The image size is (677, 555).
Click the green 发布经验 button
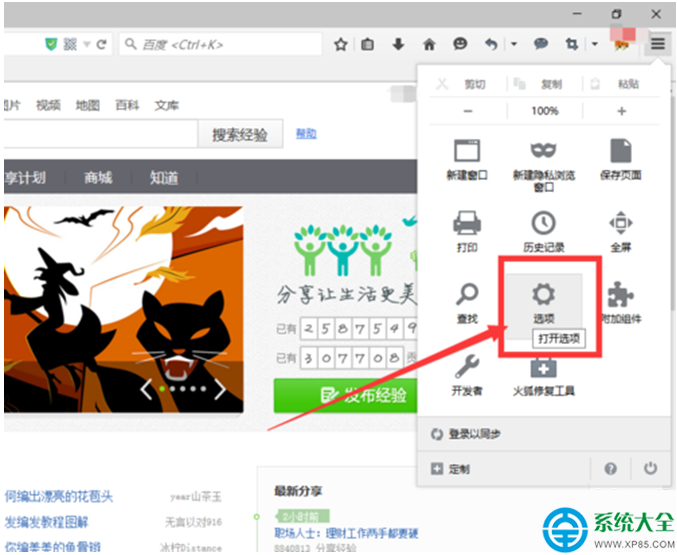click(x=345, y=395)
